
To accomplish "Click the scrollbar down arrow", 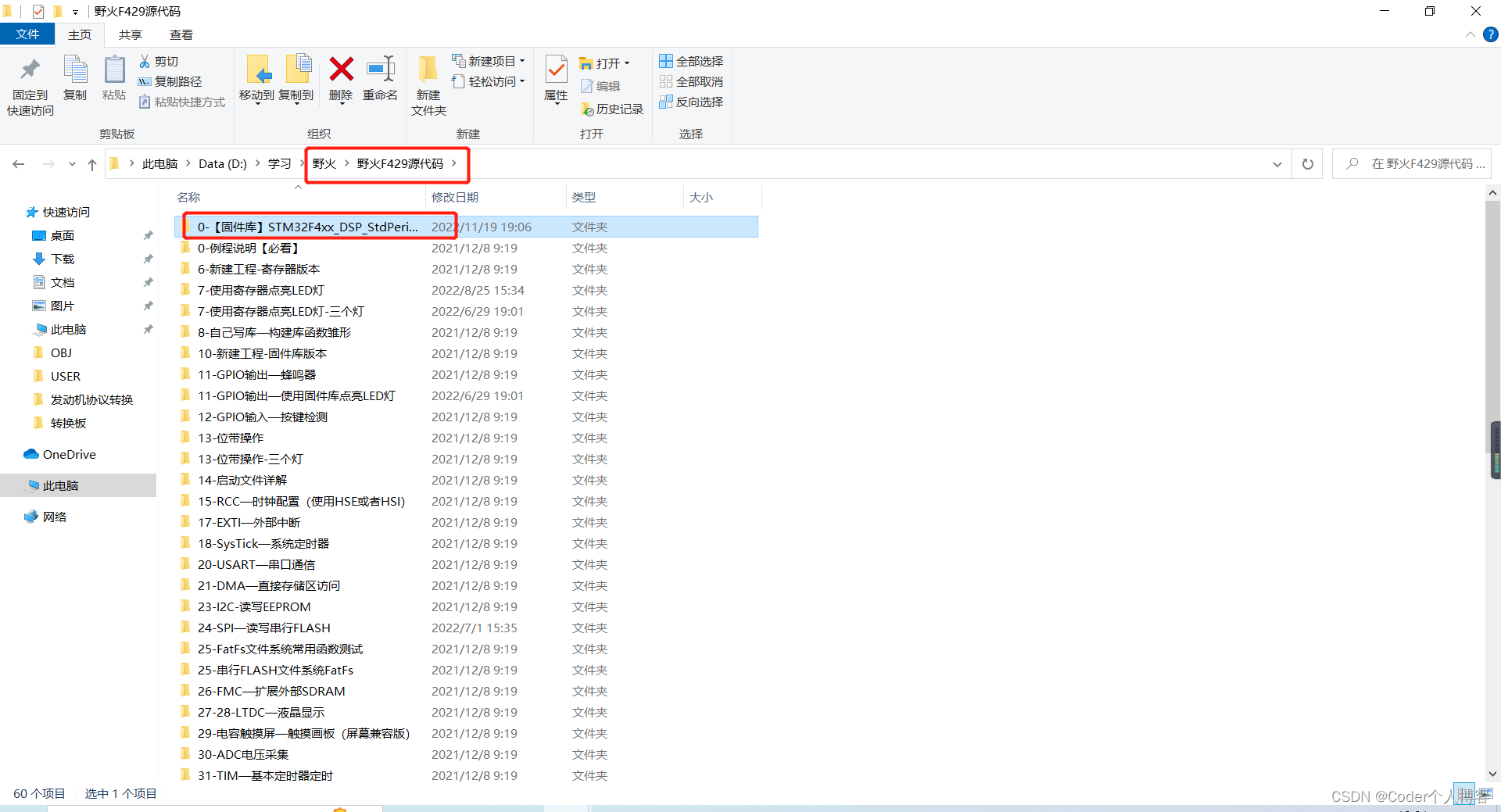I will (1493, 774).
